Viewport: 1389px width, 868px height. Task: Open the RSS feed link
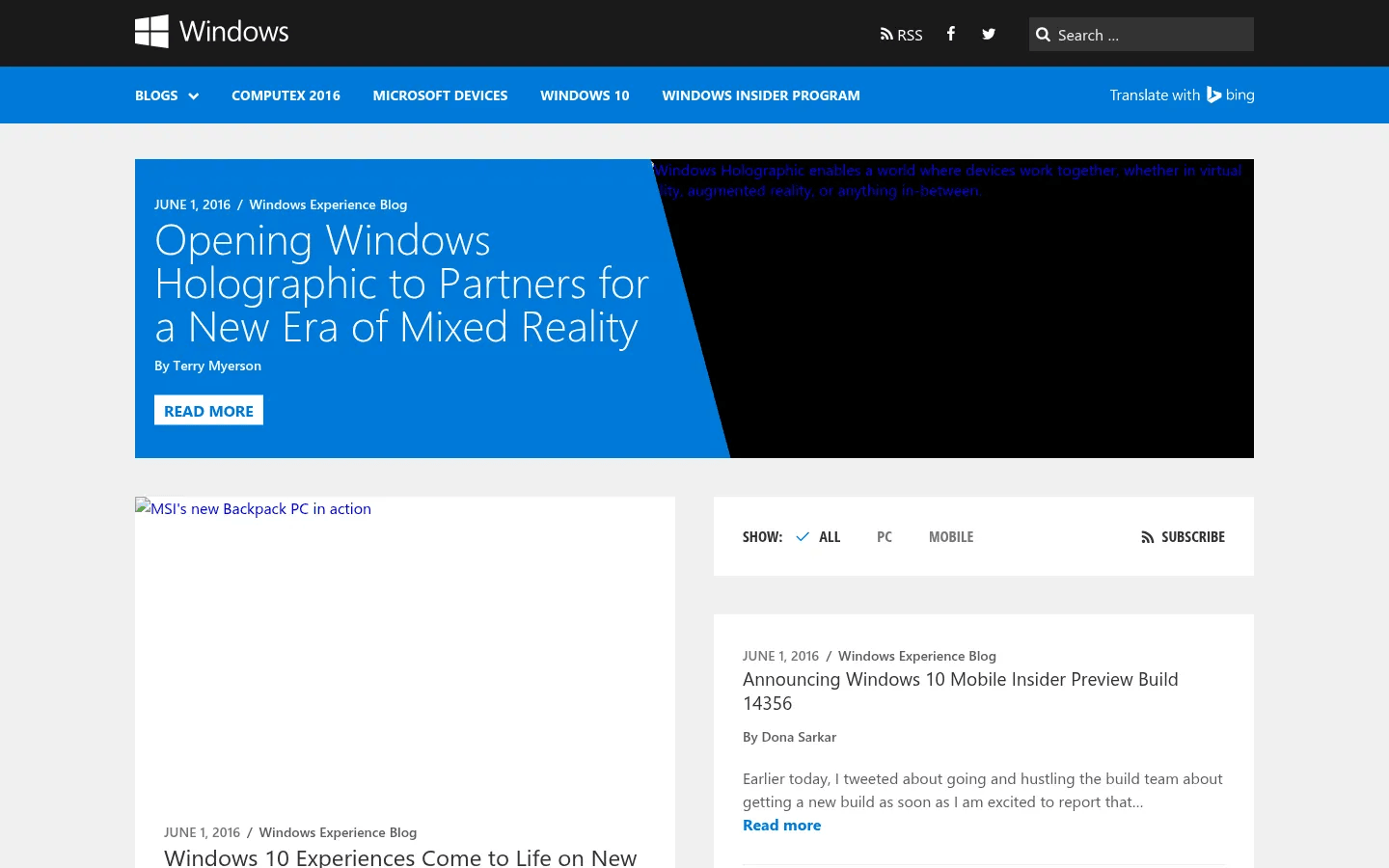point(901,35)
